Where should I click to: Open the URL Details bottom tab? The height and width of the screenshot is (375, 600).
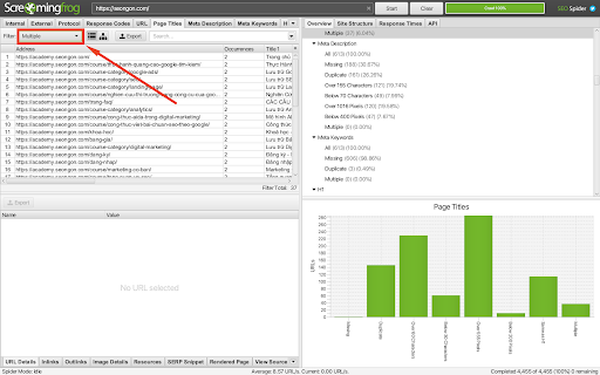click(21, 362)
